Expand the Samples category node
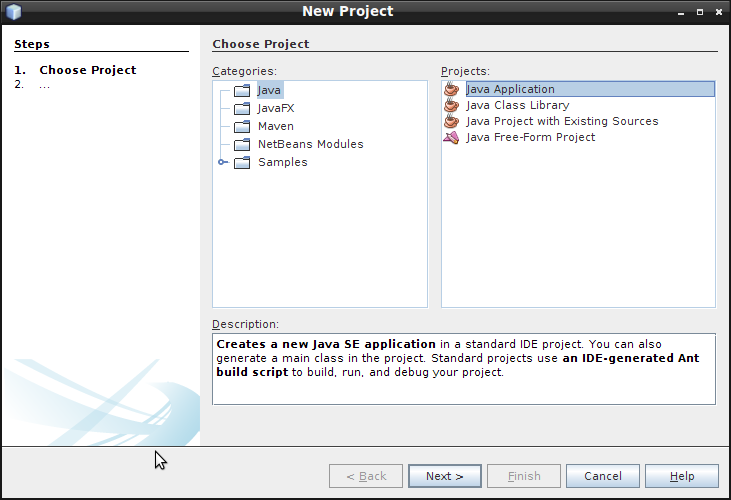The image size is (731, 500). click(222, 162)
